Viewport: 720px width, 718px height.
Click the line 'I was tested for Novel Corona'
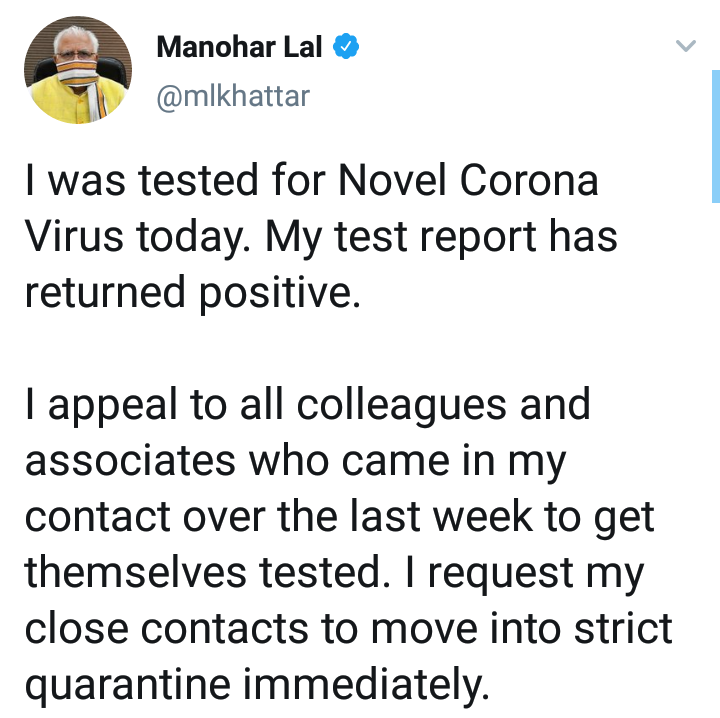(312, 182)
